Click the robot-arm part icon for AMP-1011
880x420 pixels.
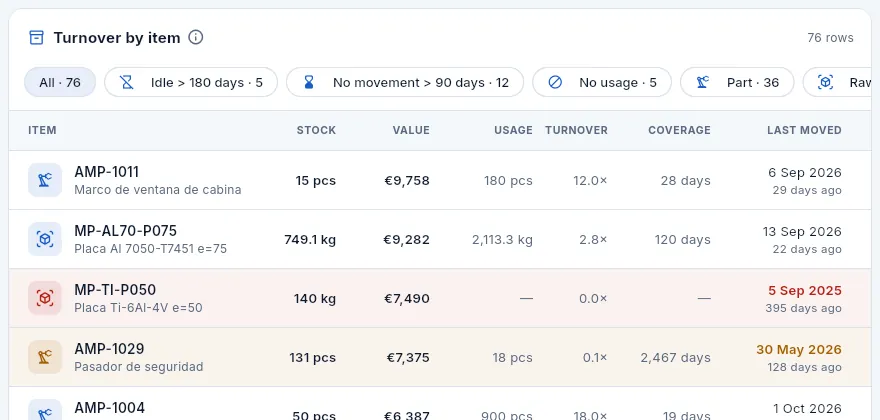coord(45,180)
